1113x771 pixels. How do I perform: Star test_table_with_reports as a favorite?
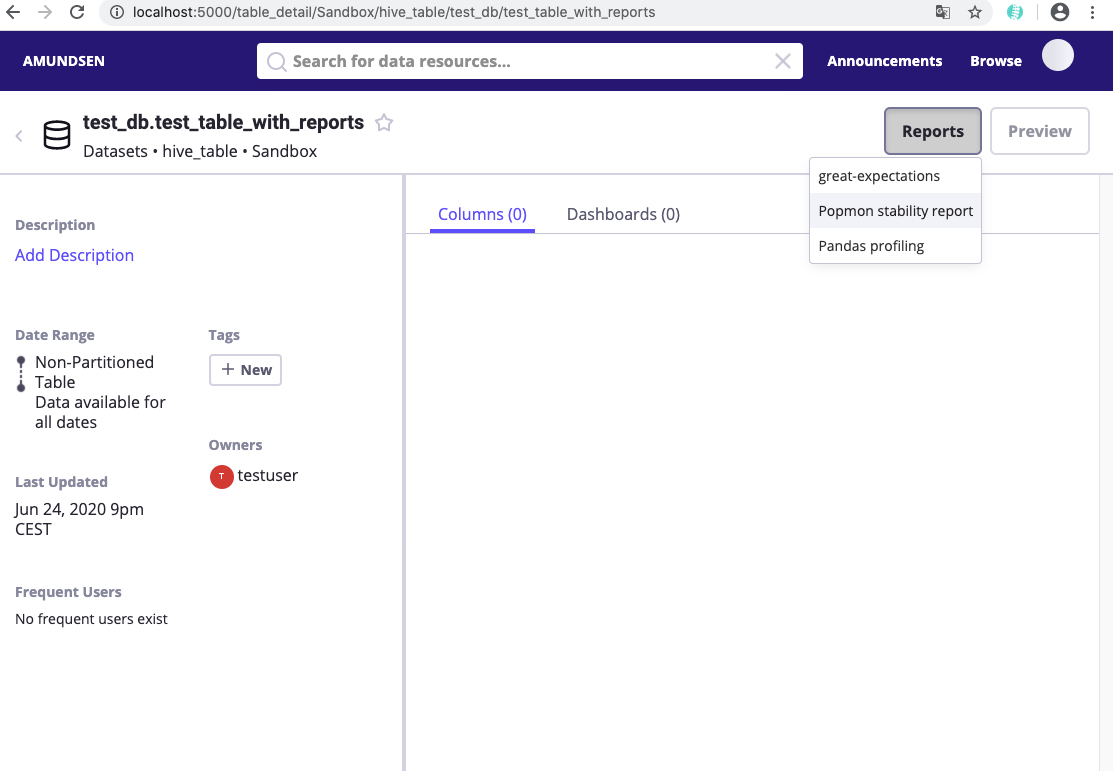pos(384,122)
